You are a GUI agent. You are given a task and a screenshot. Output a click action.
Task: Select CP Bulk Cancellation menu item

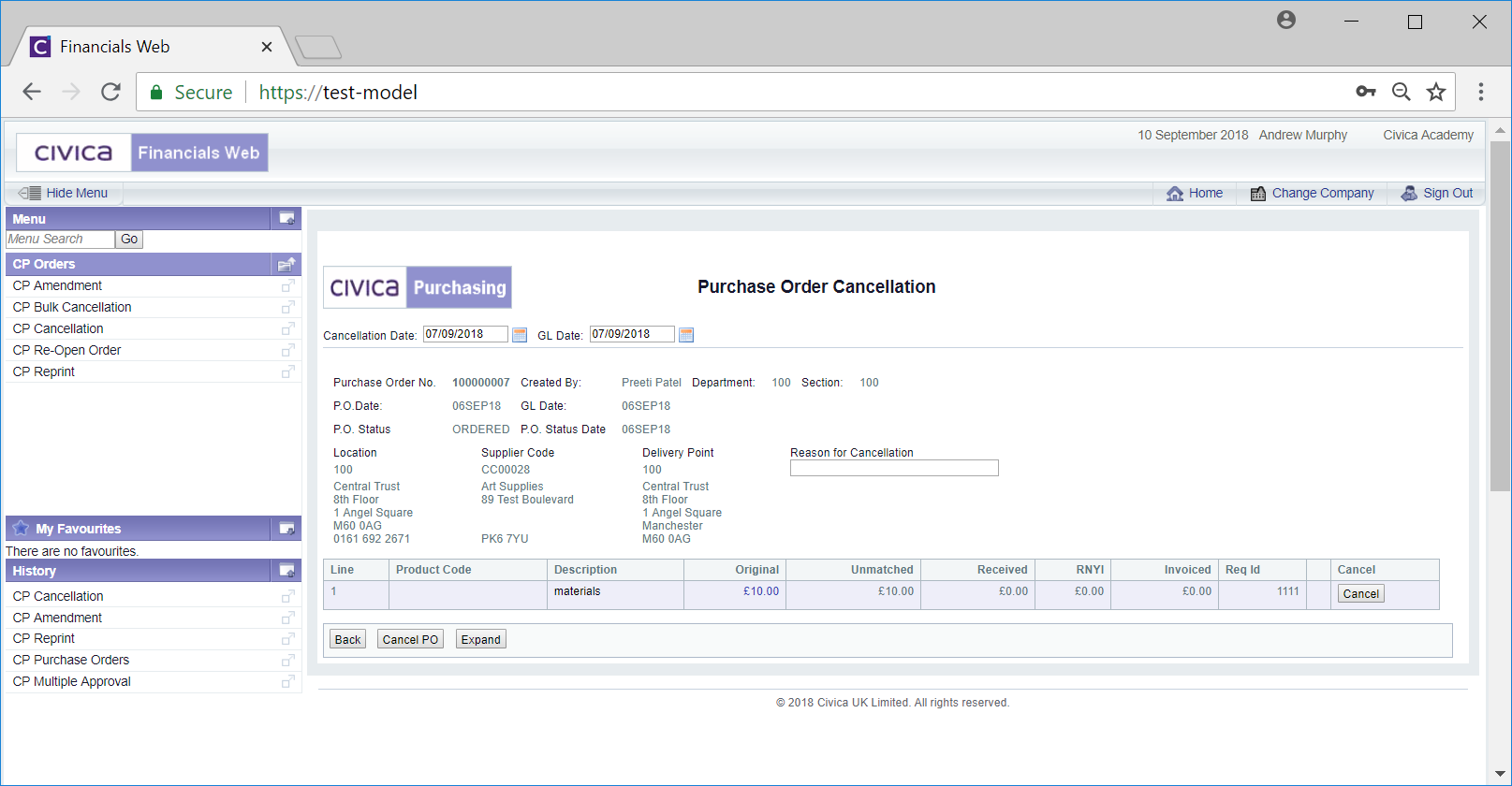(x=72, y=307)
